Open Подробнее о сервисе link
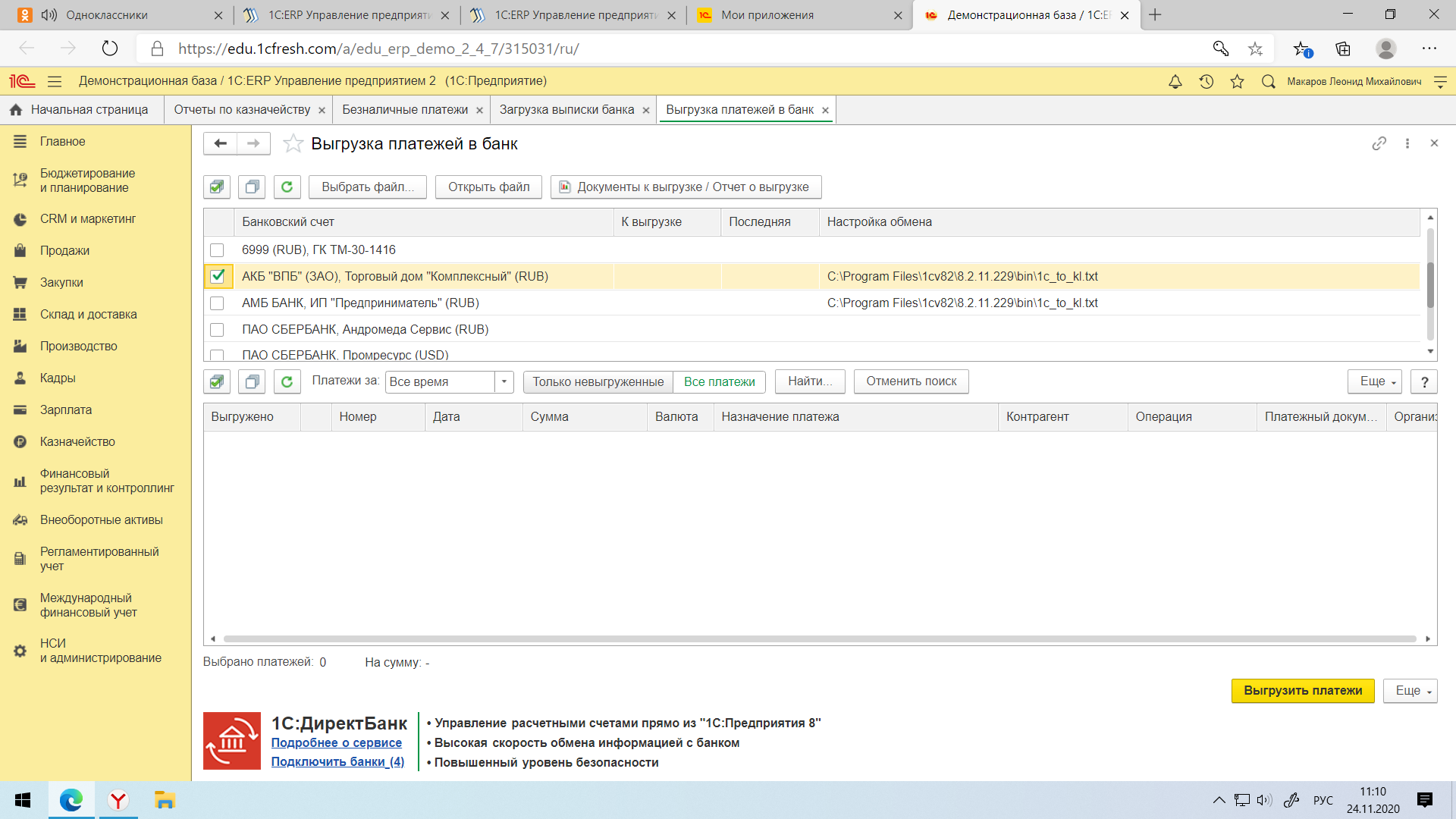The width and height of the screenshot is (1456, 819). pyautogui.click(x=337, y=742)
